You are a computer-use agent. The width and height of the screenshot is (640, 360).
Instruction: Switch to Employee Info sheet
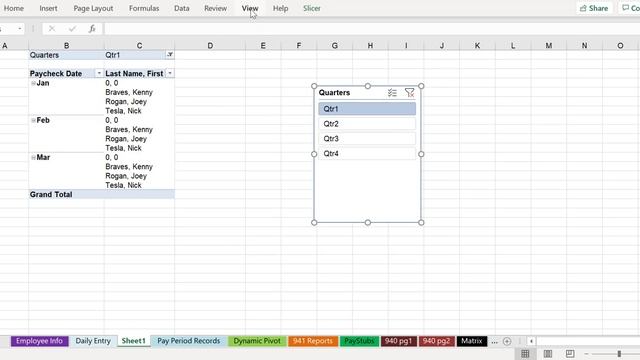[x=39, y=341]
